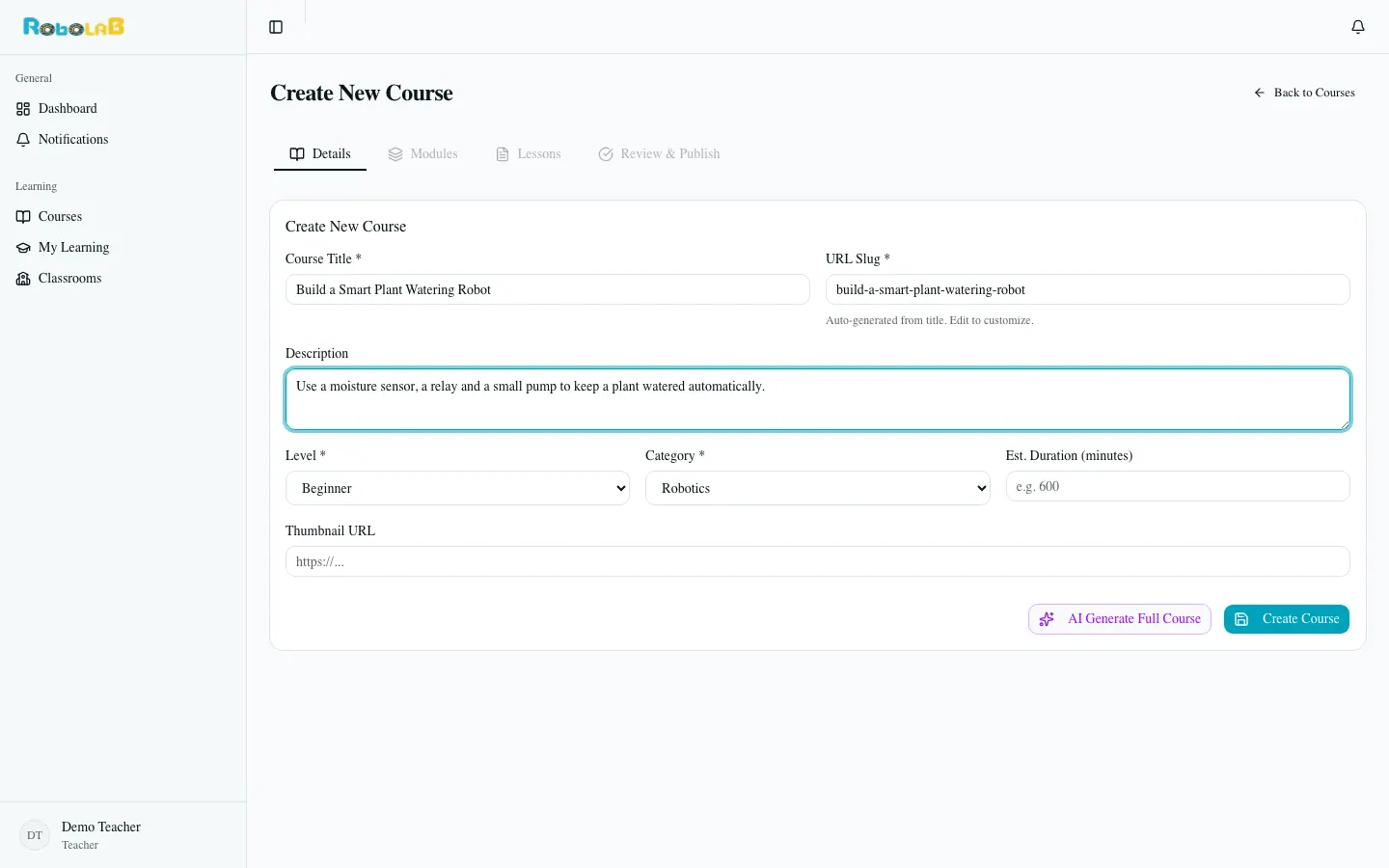Click the 'Description' field label
This screenshot has width=1389, height=868.
[316, 353]
